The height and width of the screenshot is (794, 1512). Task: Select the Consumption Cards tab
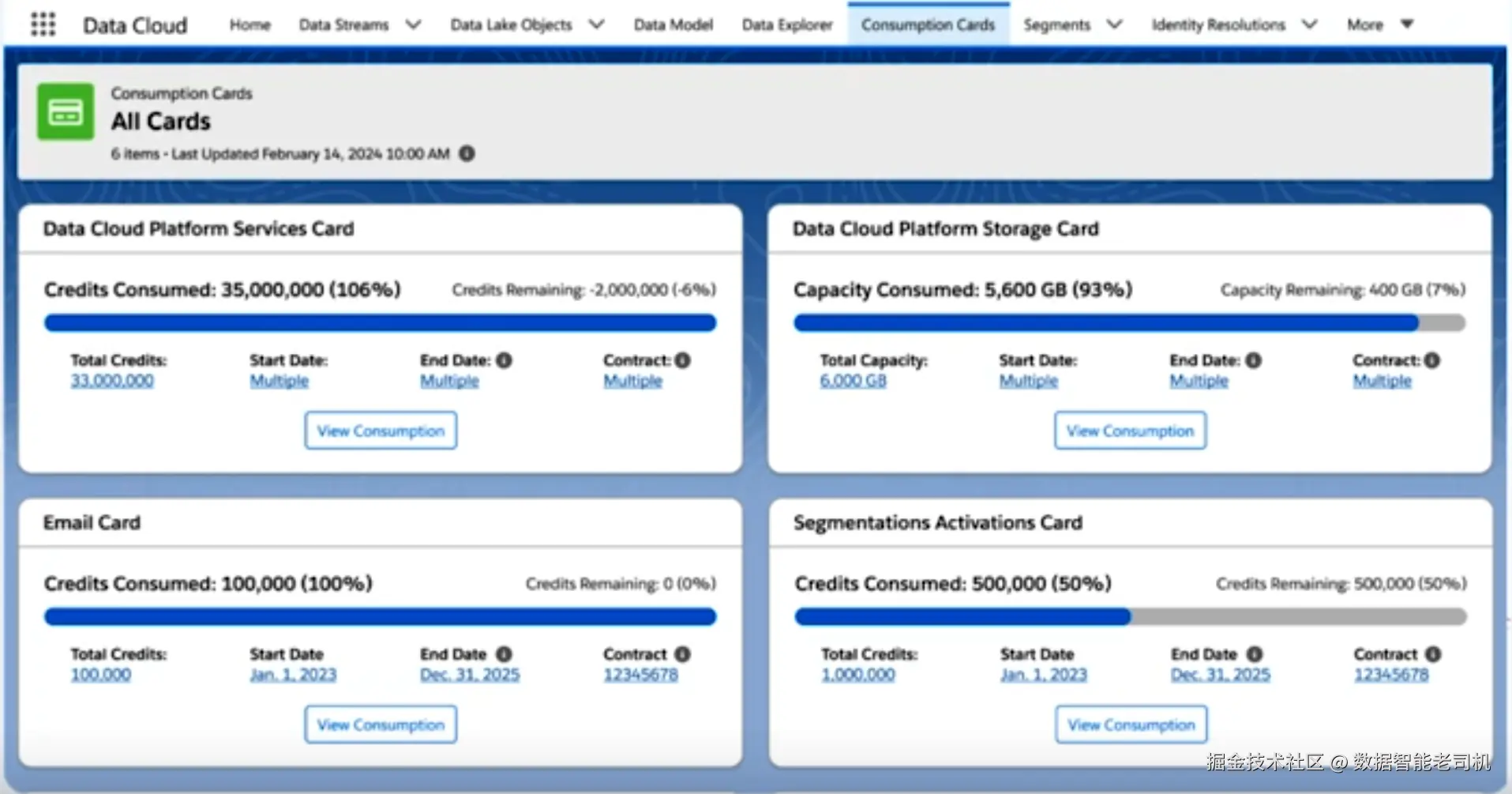tap(929, 25)
